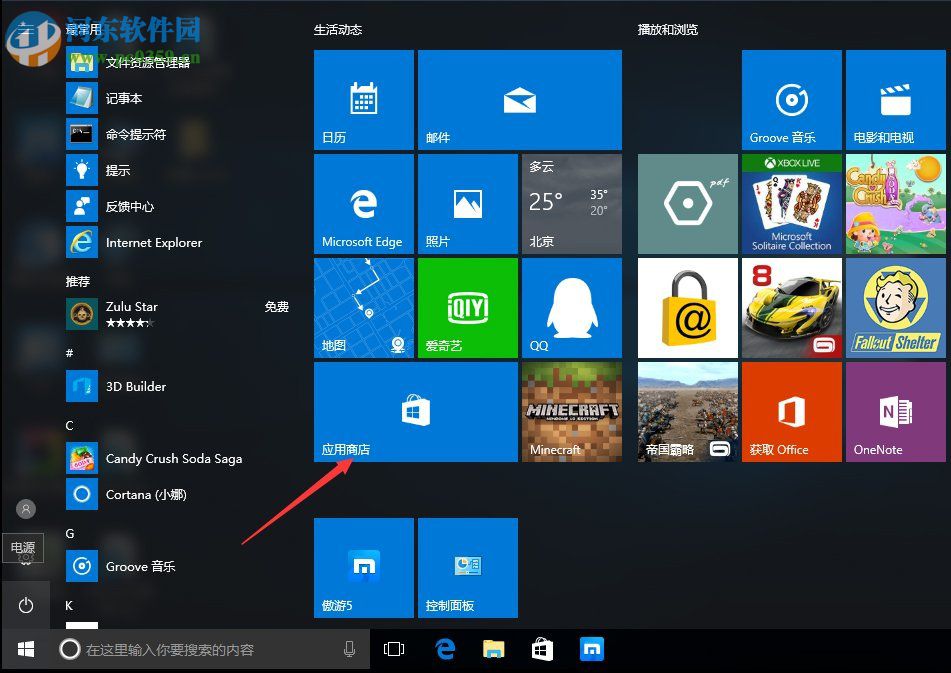The height and width of the screenshot is (673, 951).
Task: Launch Minecraft
Action: pyautogui.click(x=571, y=411)
